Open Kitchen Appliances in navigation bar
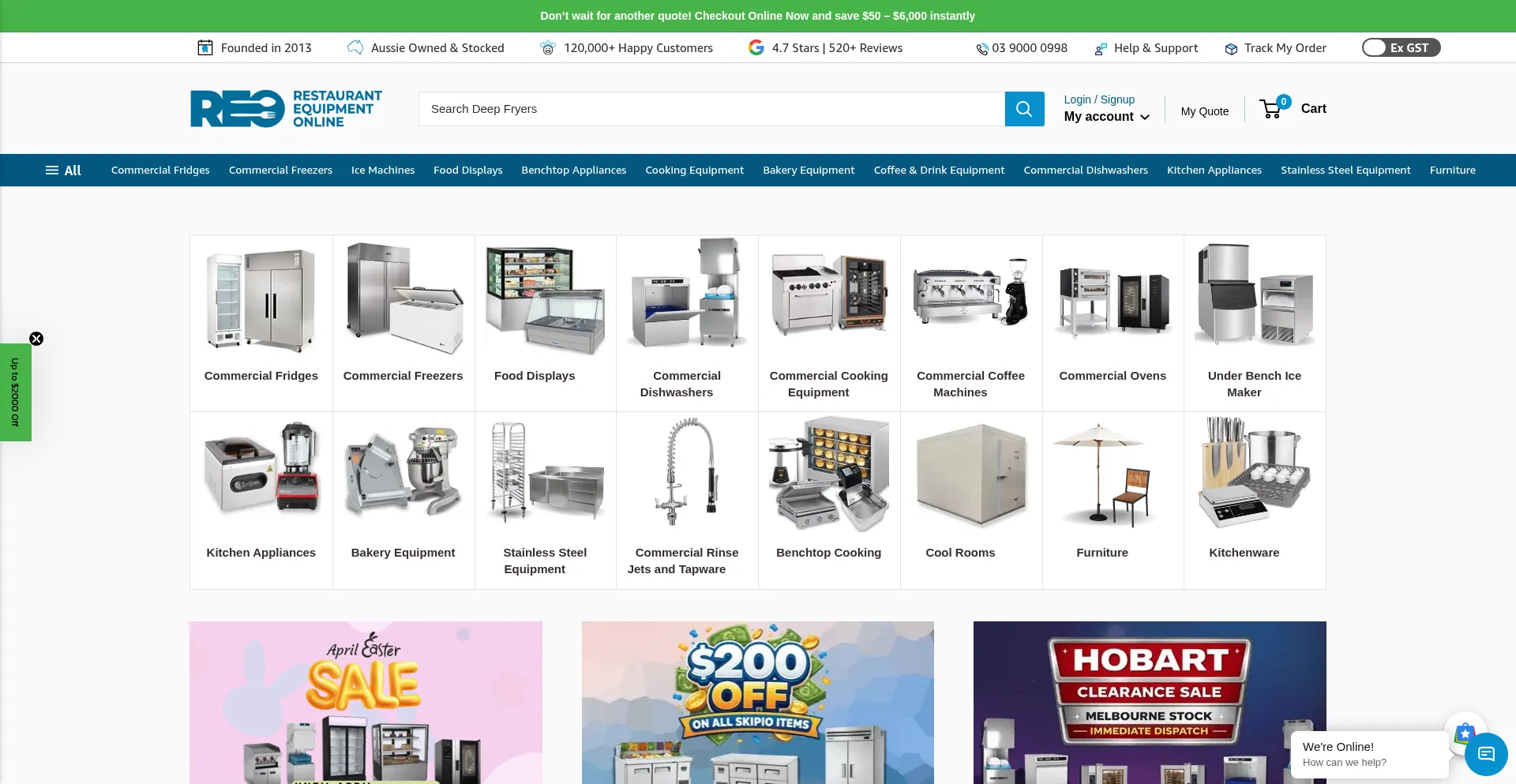The image size is (1516, 784). pos(1214,171)
